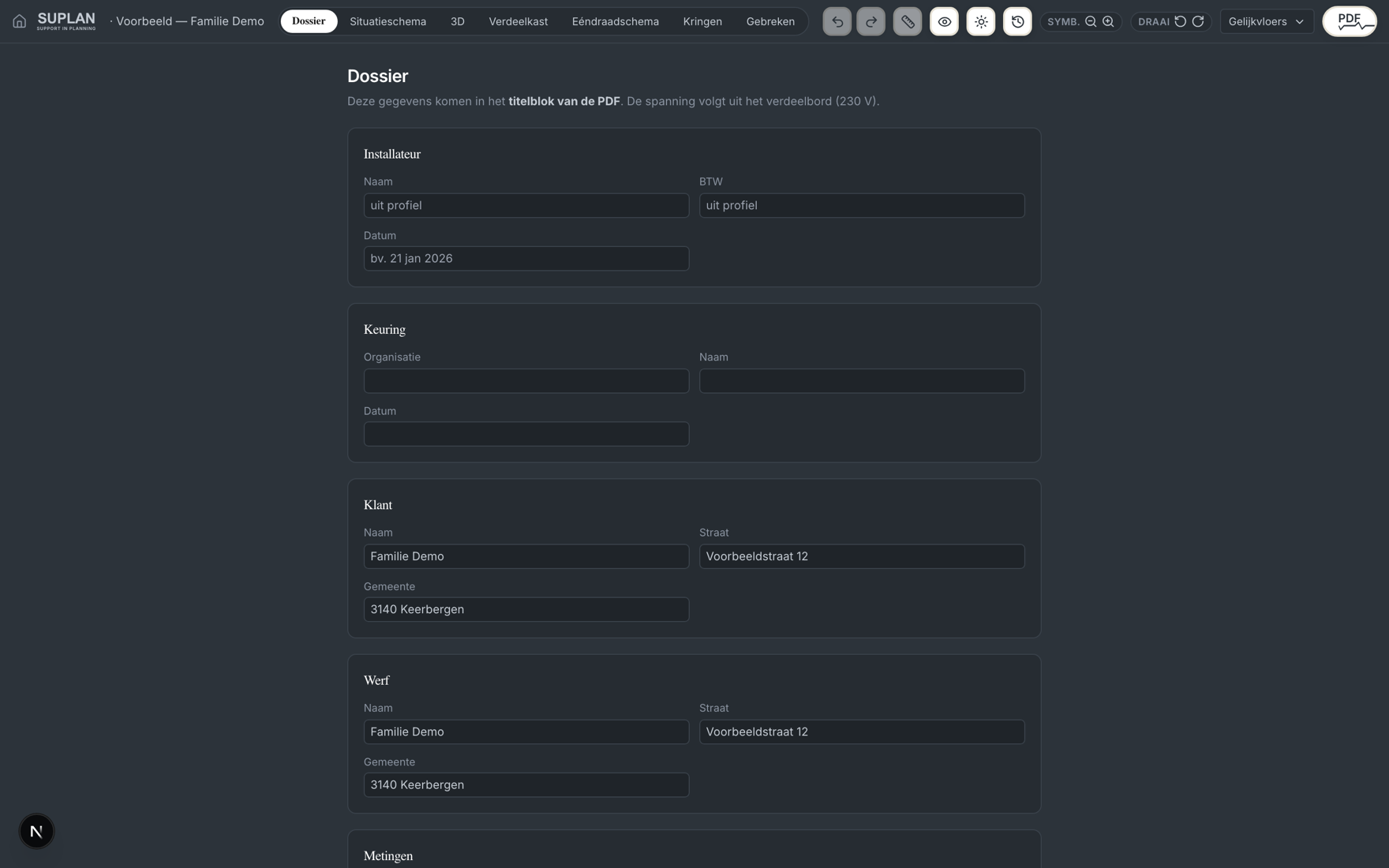Export with the PDF button
Viewport: 1389px width, 868px height.
(1350, 21)
